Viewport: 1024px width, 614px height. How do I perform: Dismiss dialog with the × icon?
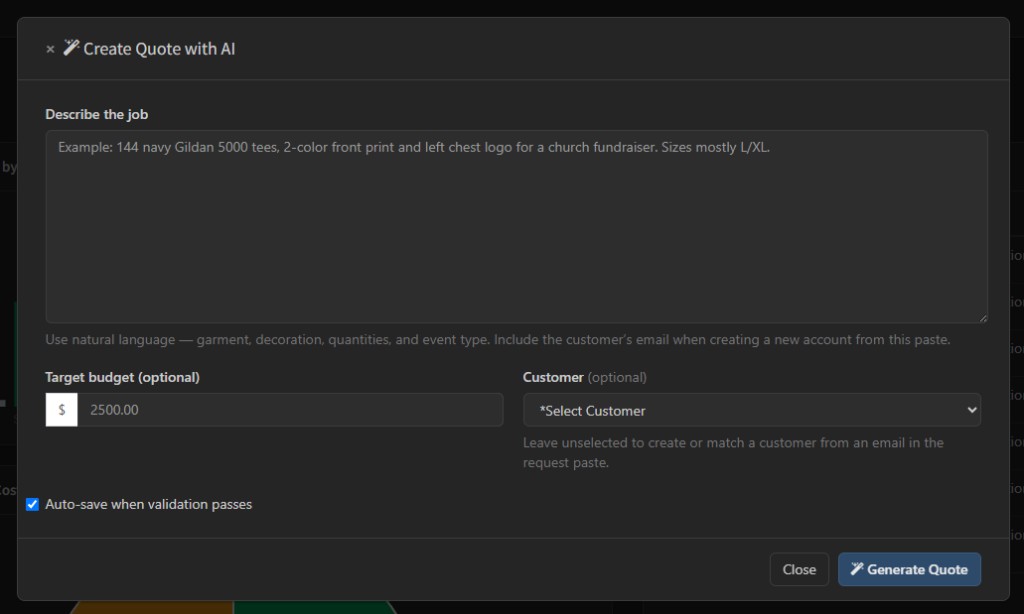coord(50,49)
